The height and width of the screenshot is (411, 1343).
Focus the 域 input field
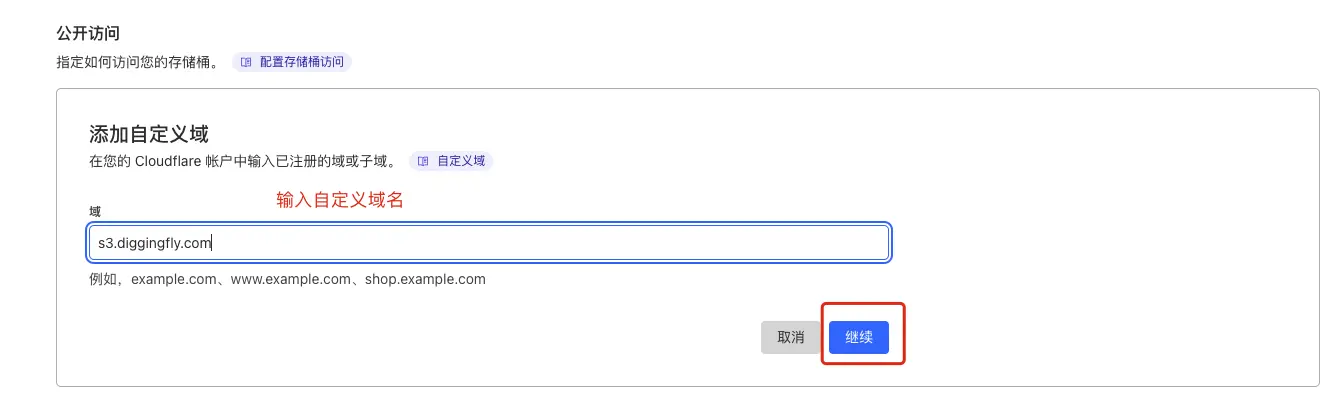pyautogui.click(x=488, y=242)
